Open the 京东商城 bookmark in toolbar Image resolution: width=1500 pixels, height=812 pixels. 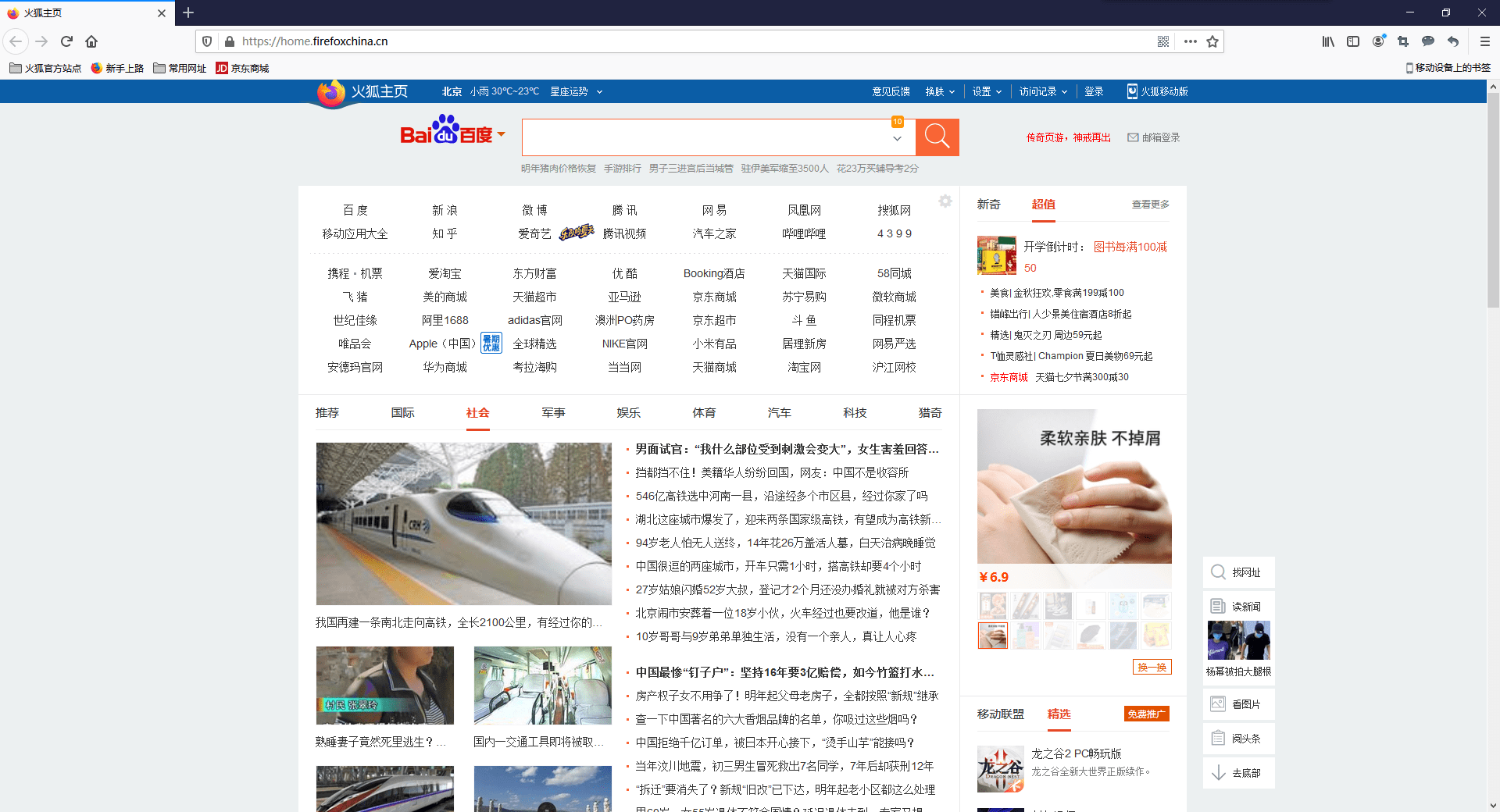click(x=242, y=68)
